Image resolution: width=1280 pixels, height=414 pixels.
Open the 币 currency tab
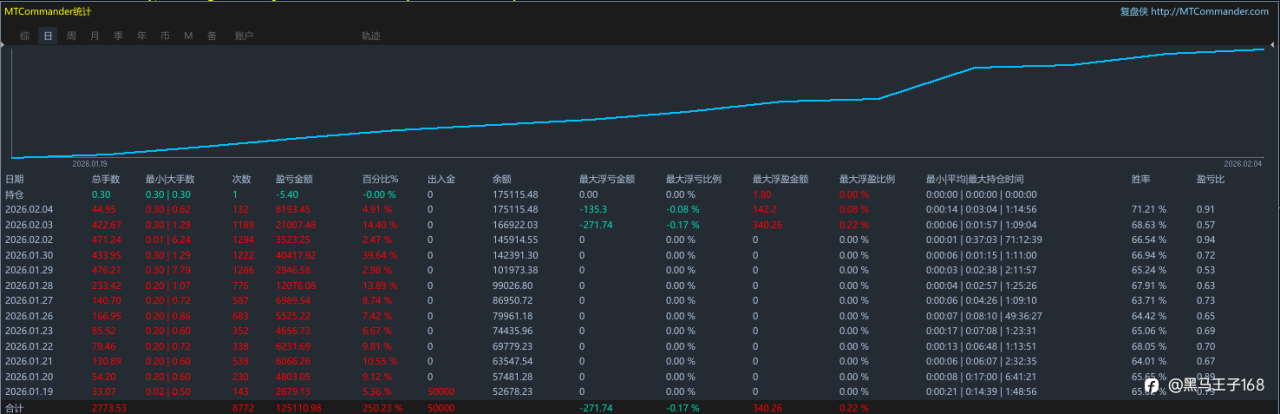(x=165, y=36)
